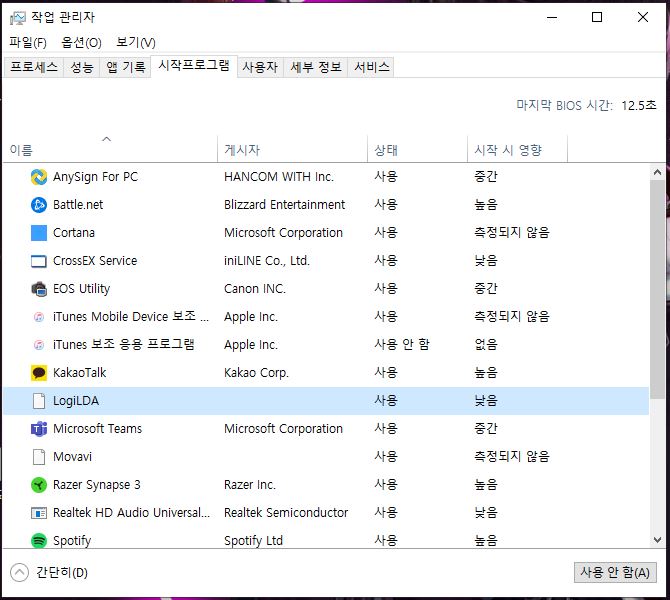Click the EOS Utility camera icon

tap(39, 289)
